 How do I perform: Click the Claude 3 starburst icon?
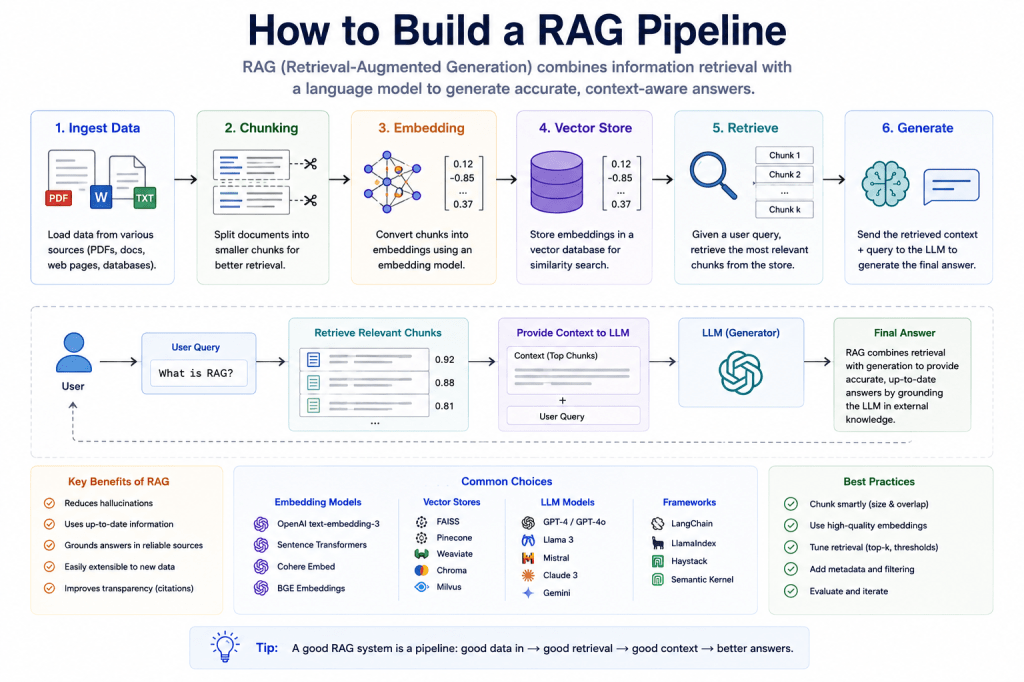click(x=528, y=575)
